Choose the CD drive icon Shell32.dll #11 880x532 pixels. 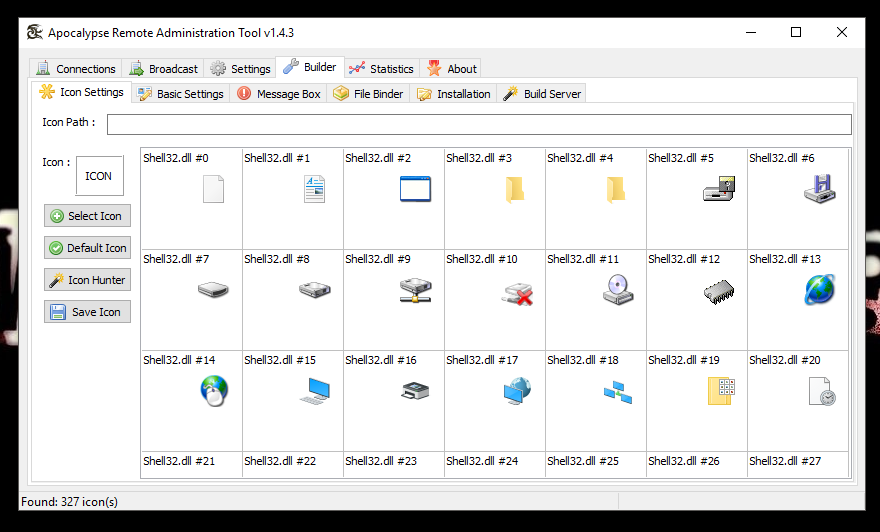[618, 290]
